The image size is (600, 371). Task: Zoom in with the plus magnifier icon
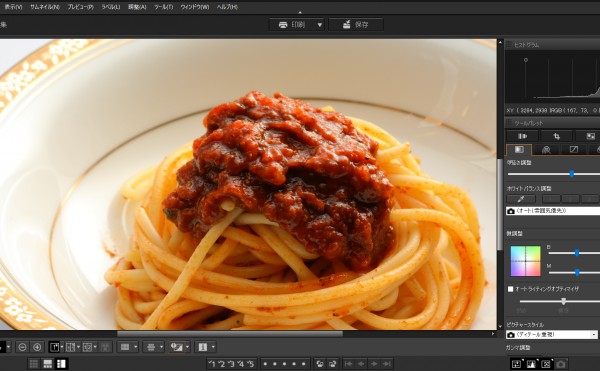(37, 347)
